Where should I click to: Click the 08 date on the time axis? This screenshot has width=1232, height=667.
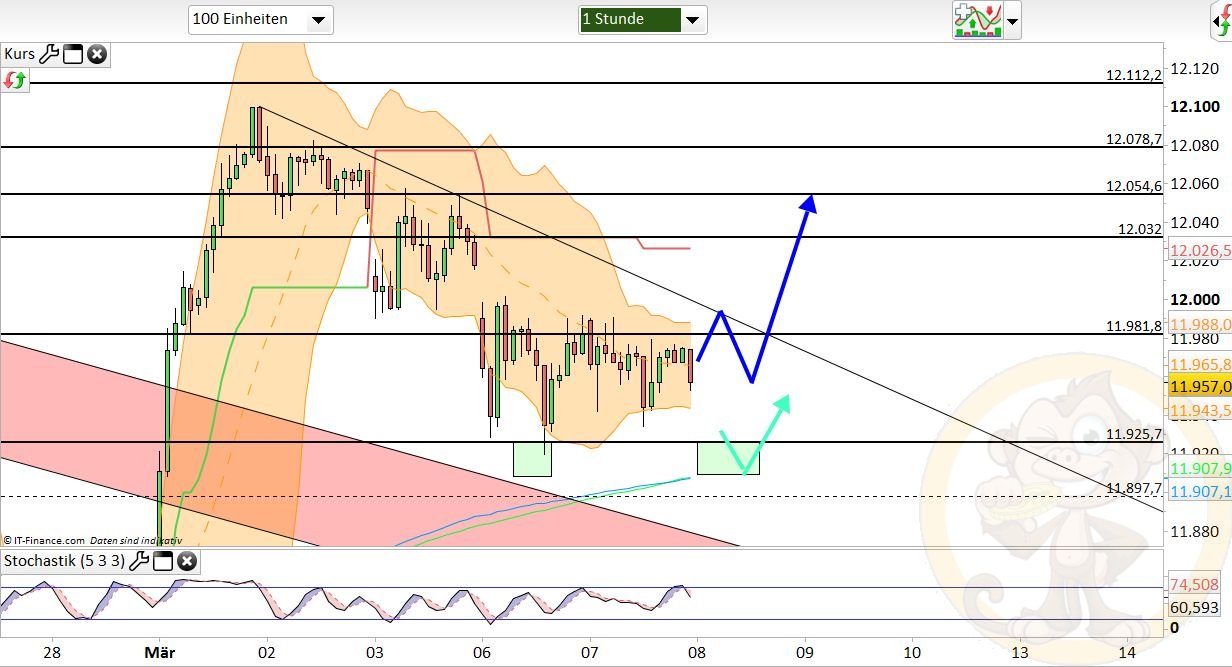(696, 652)
